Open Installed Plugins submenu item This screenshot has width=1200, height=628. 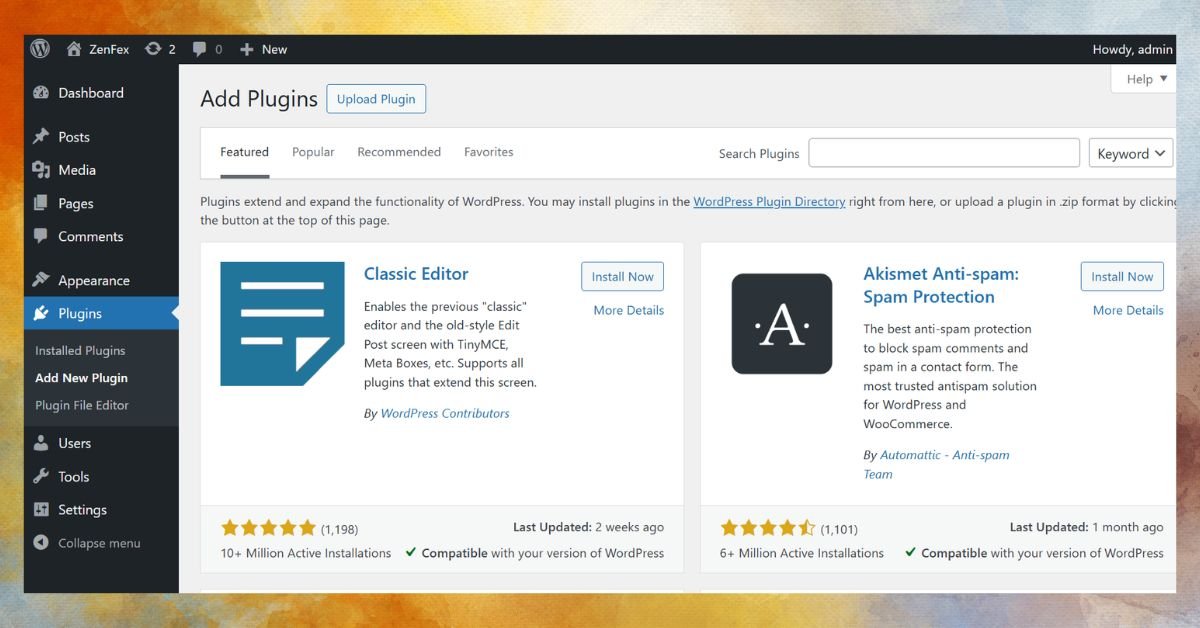80,351
